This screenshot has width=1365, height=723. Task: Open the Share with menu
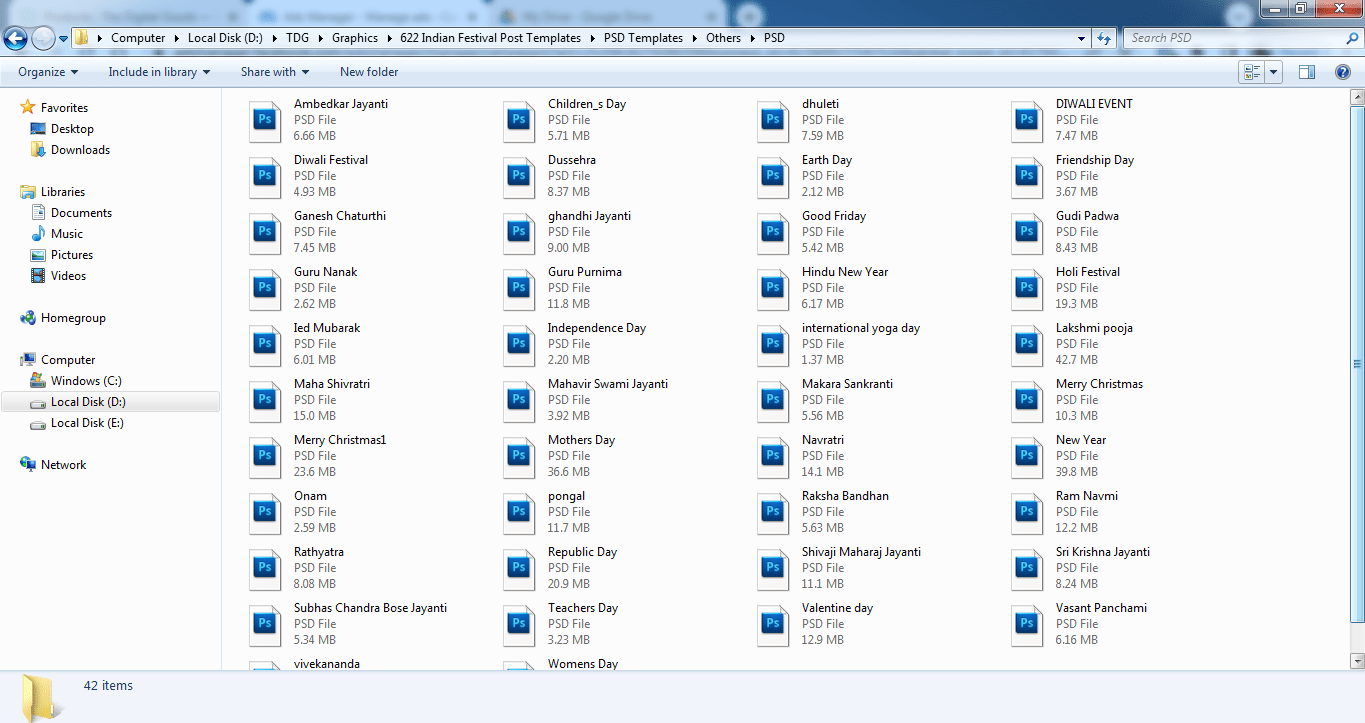(274, 72)
